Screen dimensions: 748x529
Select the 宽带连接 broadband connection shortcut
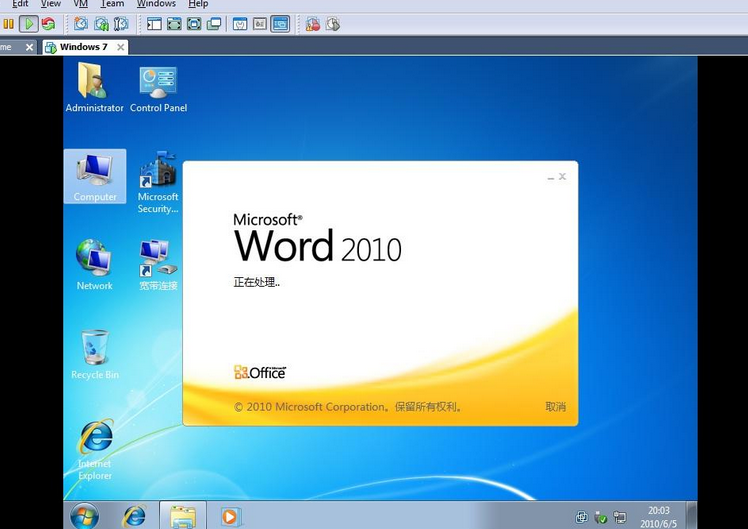click(x=158, y=265)
